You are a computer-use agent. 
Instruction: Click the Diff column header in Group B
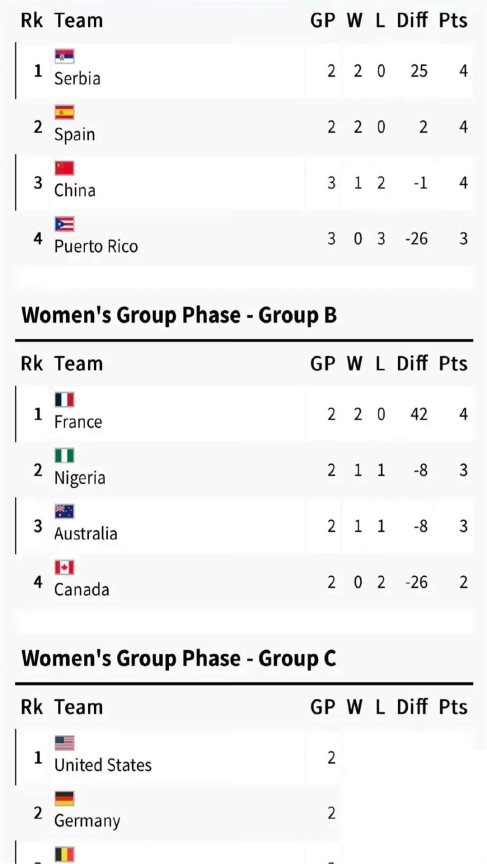(x=412, y=364)
